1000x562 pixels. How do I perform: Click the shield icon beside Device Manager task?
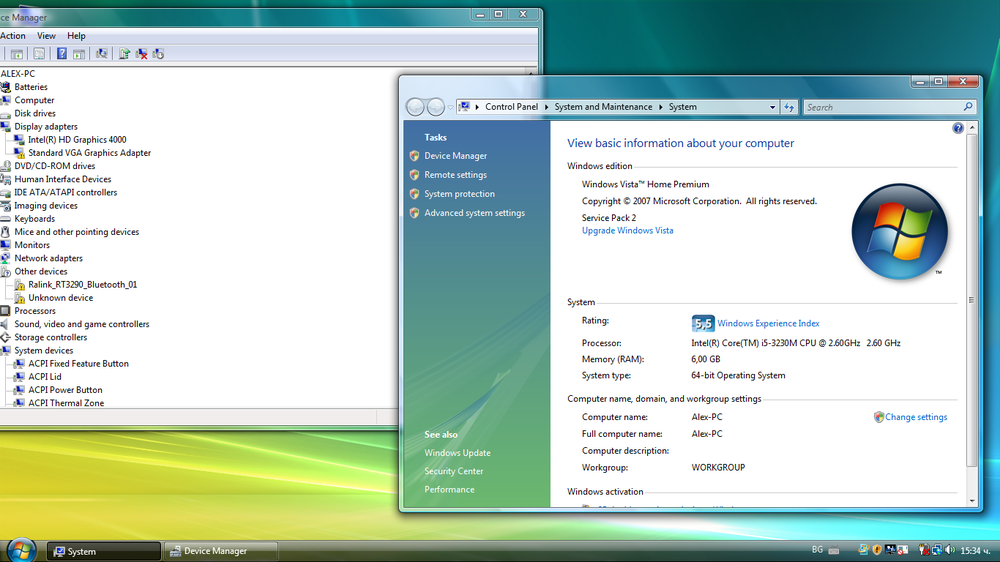[415, 155]
